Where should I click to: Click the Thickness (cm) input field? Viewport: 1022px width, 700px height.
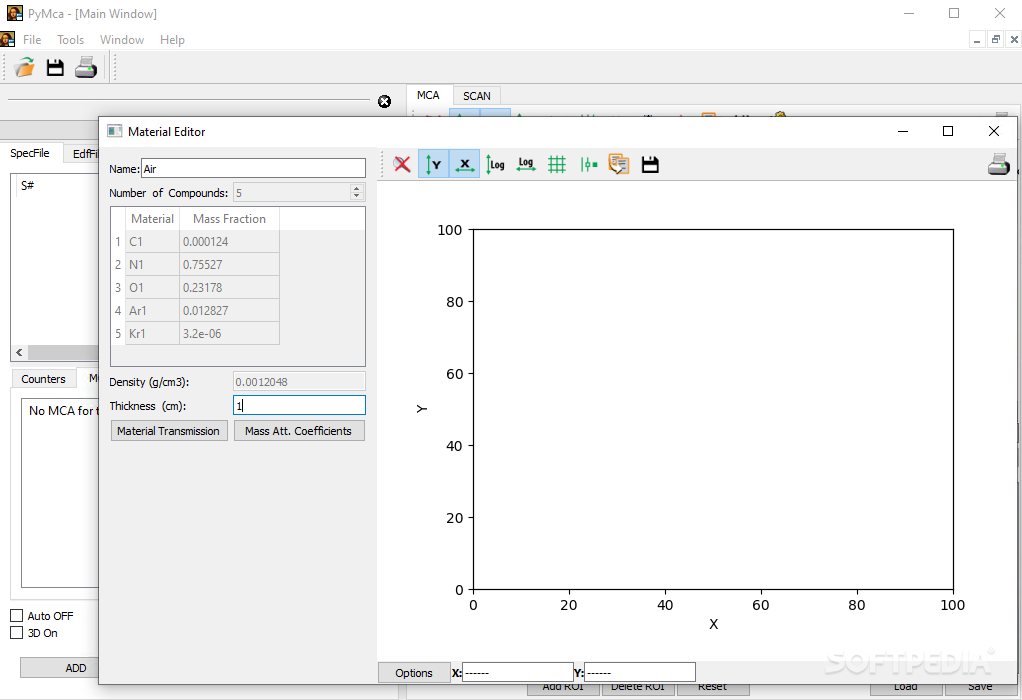pyautogui.click(x=299, y=405)
